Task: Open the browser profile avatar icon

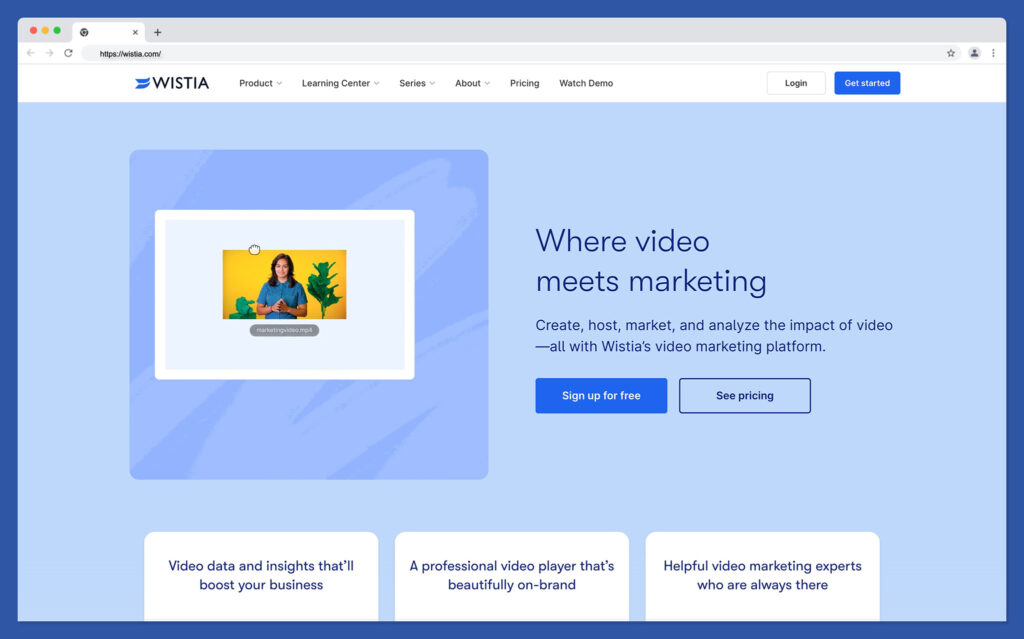Action: tap(974, 53)
